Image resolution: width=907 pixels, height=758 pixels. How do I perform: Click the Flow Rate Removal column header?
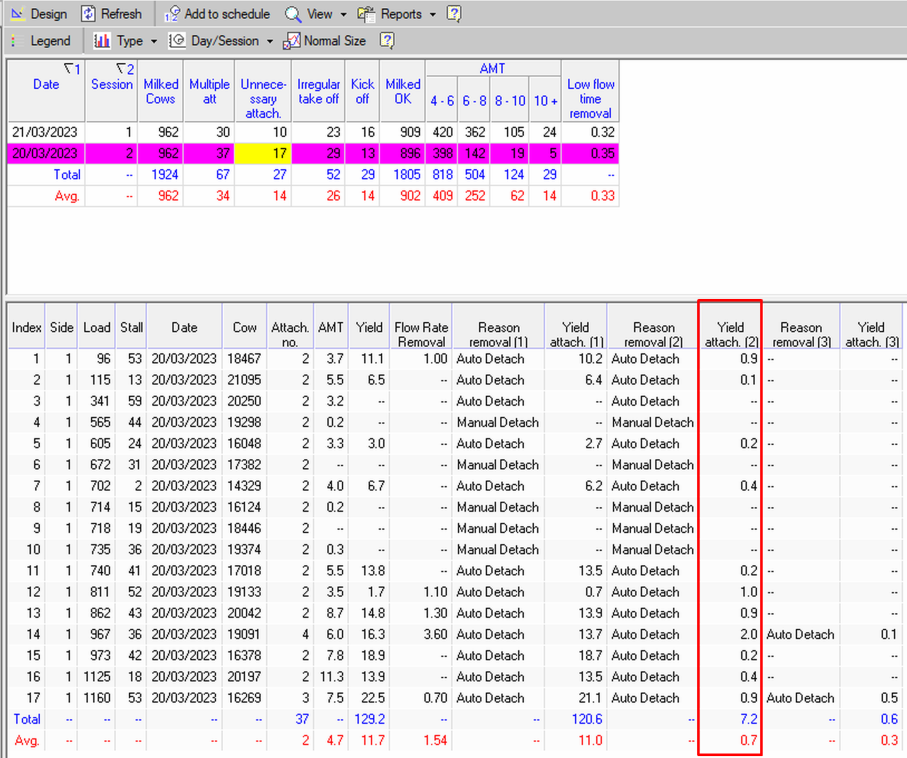tap(419, 334)
